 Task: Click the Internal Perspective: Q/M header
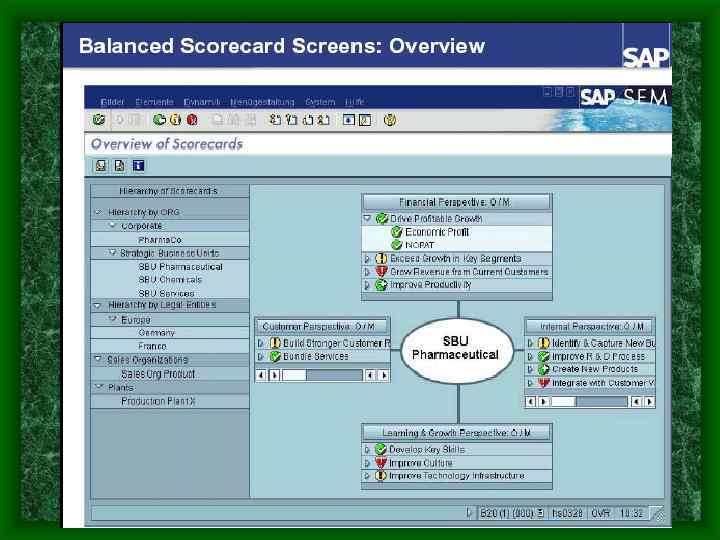coord(590,326)
